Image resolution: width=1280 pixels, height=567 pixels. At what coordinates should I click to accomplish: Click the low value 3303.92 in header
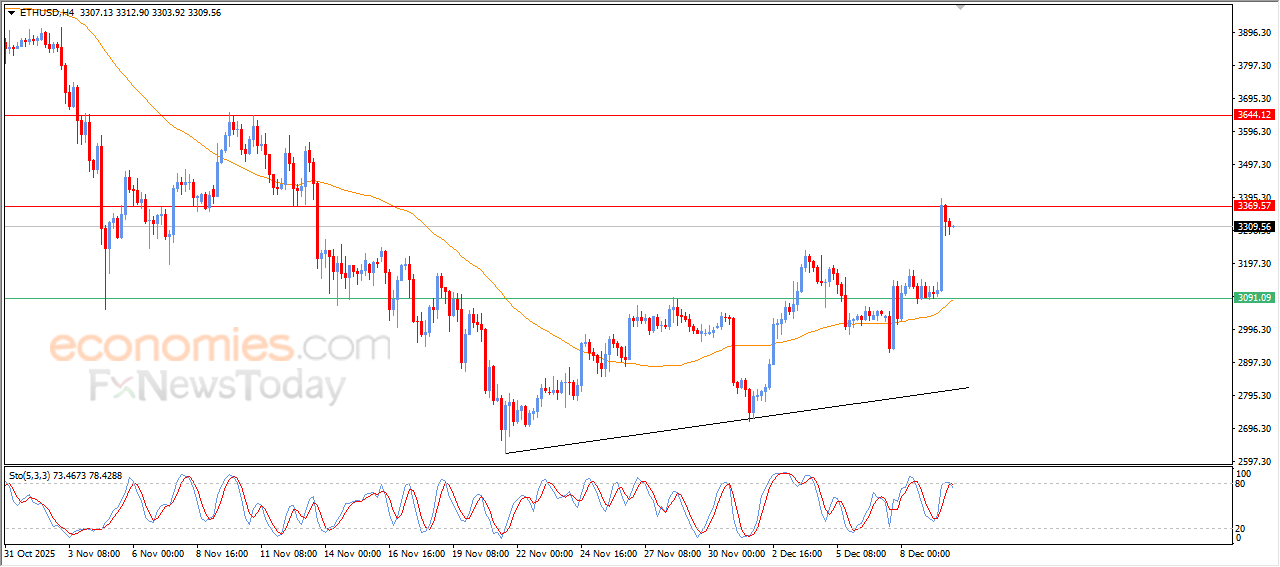click(169, 13)
